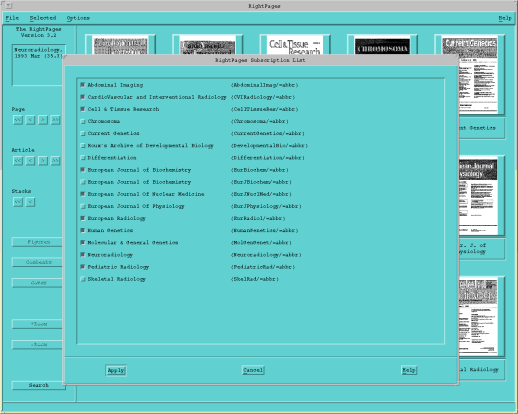Click the (Neuroradiology/=abbr) abbreviation text
The image size is (518, 414).
(266, 255)
